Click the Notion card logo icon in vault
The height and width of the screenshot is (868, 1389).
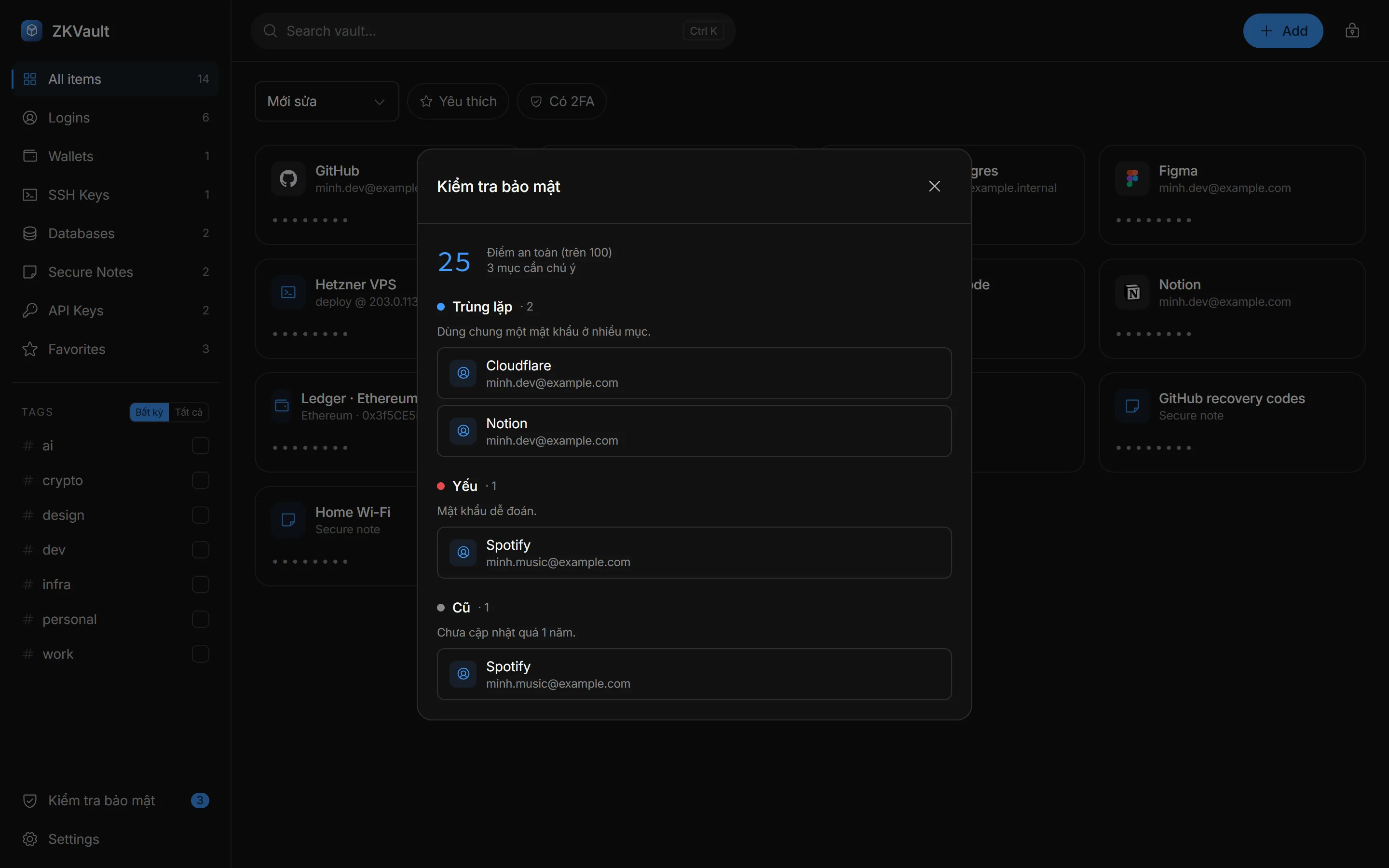coord(1132,292)
